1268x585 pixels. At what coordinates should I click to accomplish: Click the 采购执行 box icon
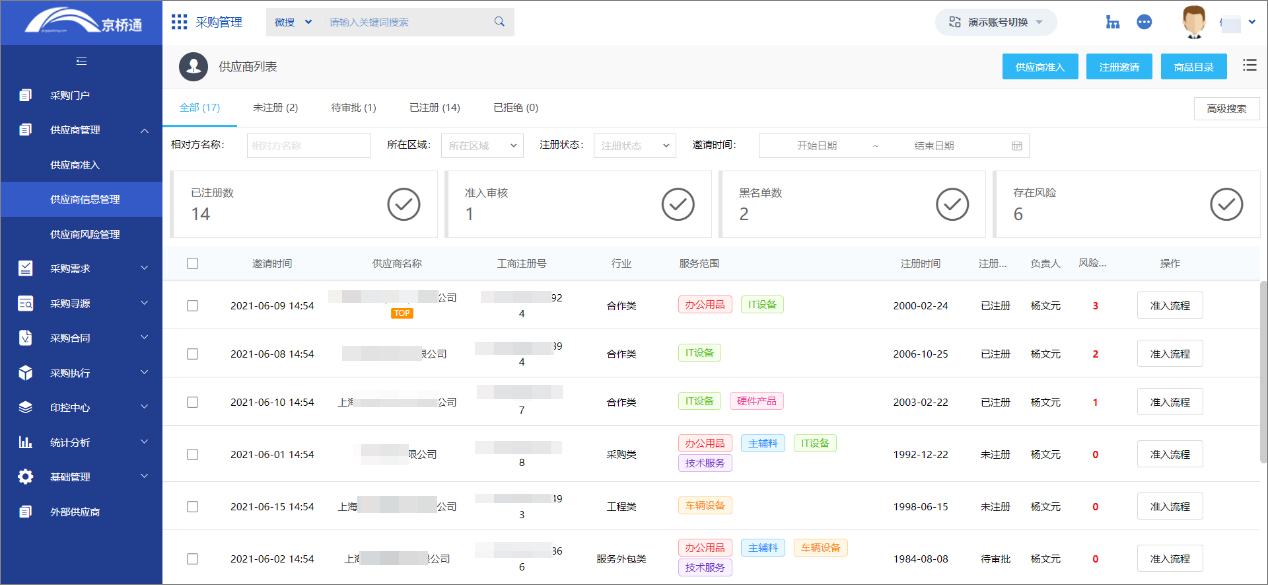26,373
